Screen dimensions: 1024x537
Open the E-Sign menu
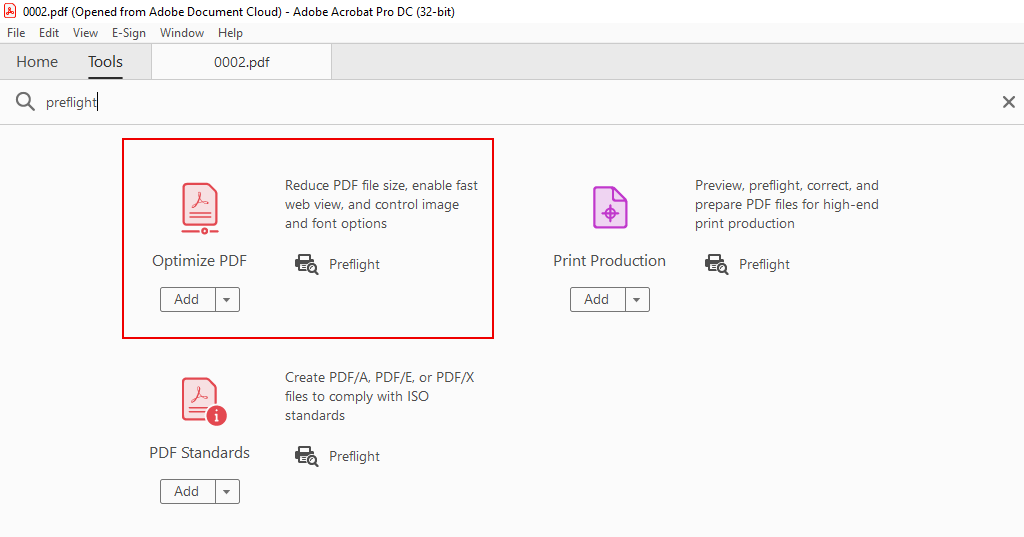coord(129,33)
